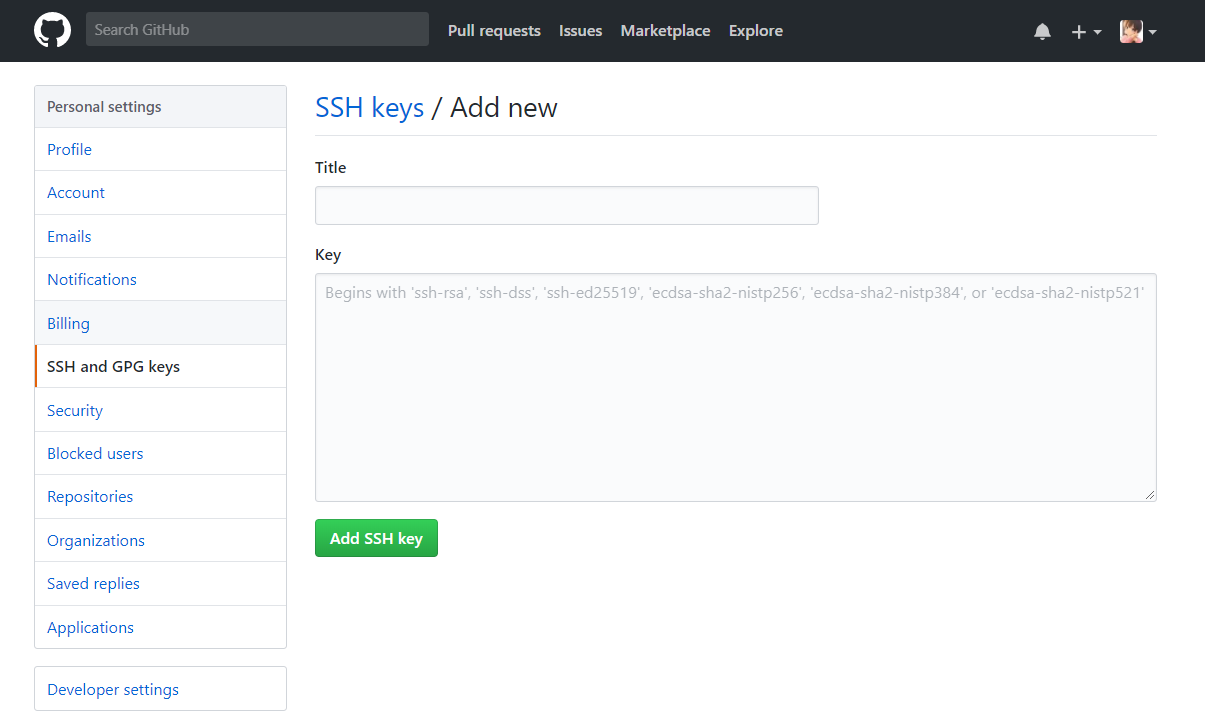This screenshot has height=725, width=1205.
Task: Click the SSH keys breadcrumb link
Action: (369, 108)
